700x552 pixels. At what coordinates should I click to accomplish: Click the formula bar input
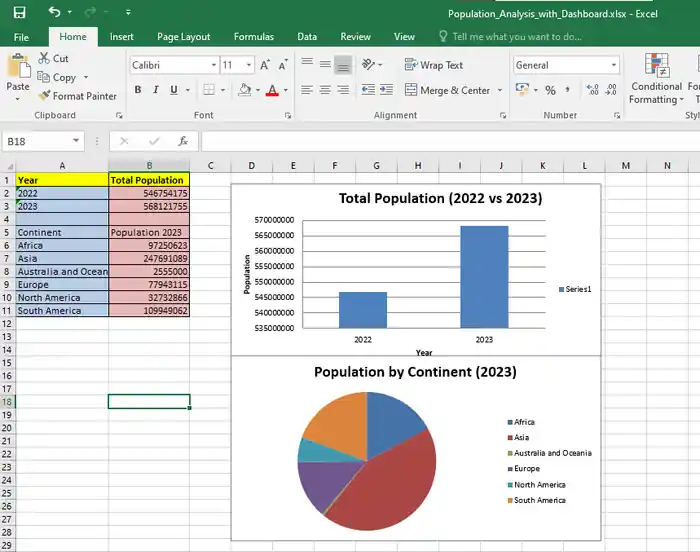pyautogui.click(x=450, y=141)
